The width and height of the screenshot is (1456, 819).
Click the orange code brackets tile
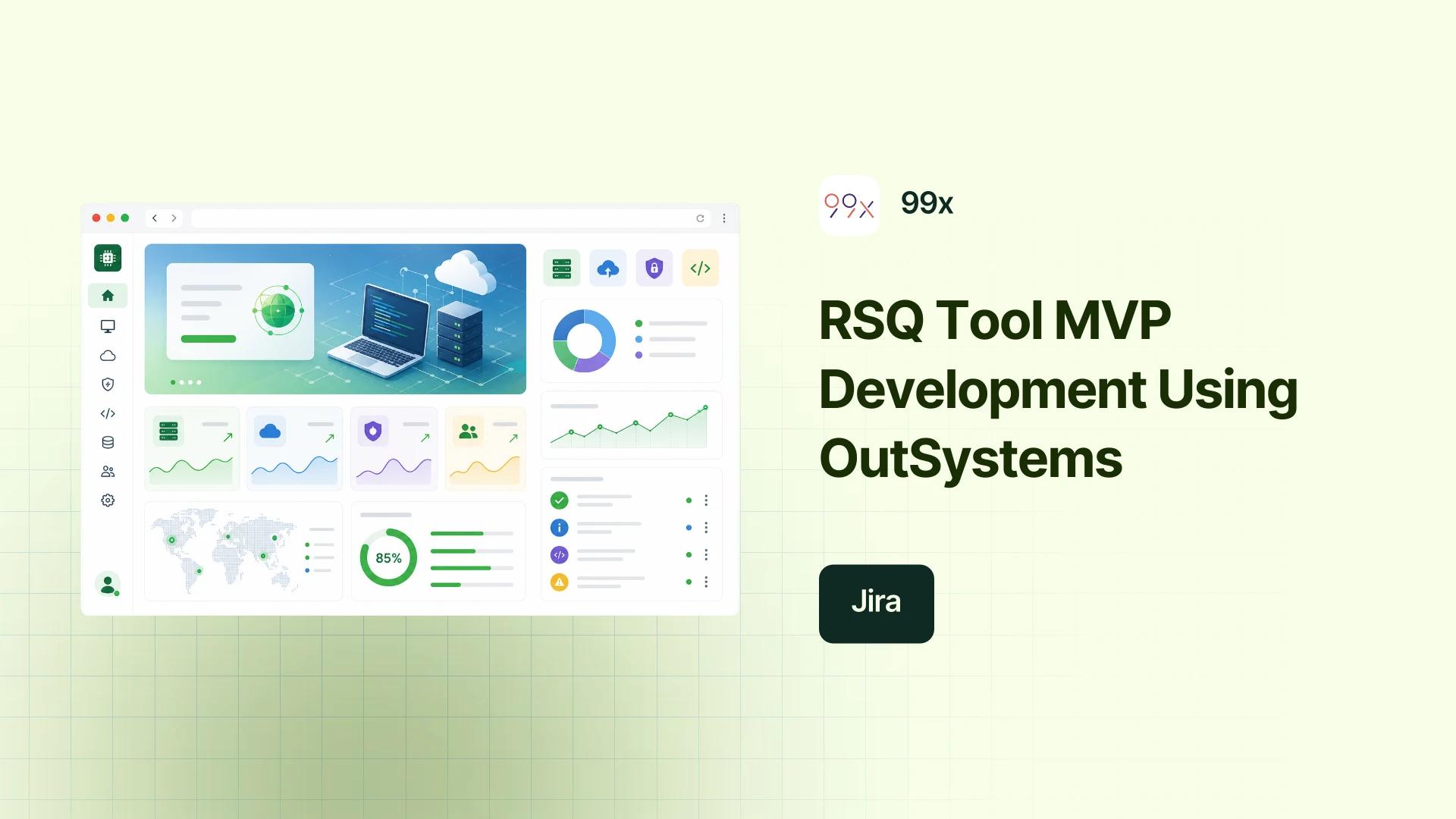coord(700,268)
